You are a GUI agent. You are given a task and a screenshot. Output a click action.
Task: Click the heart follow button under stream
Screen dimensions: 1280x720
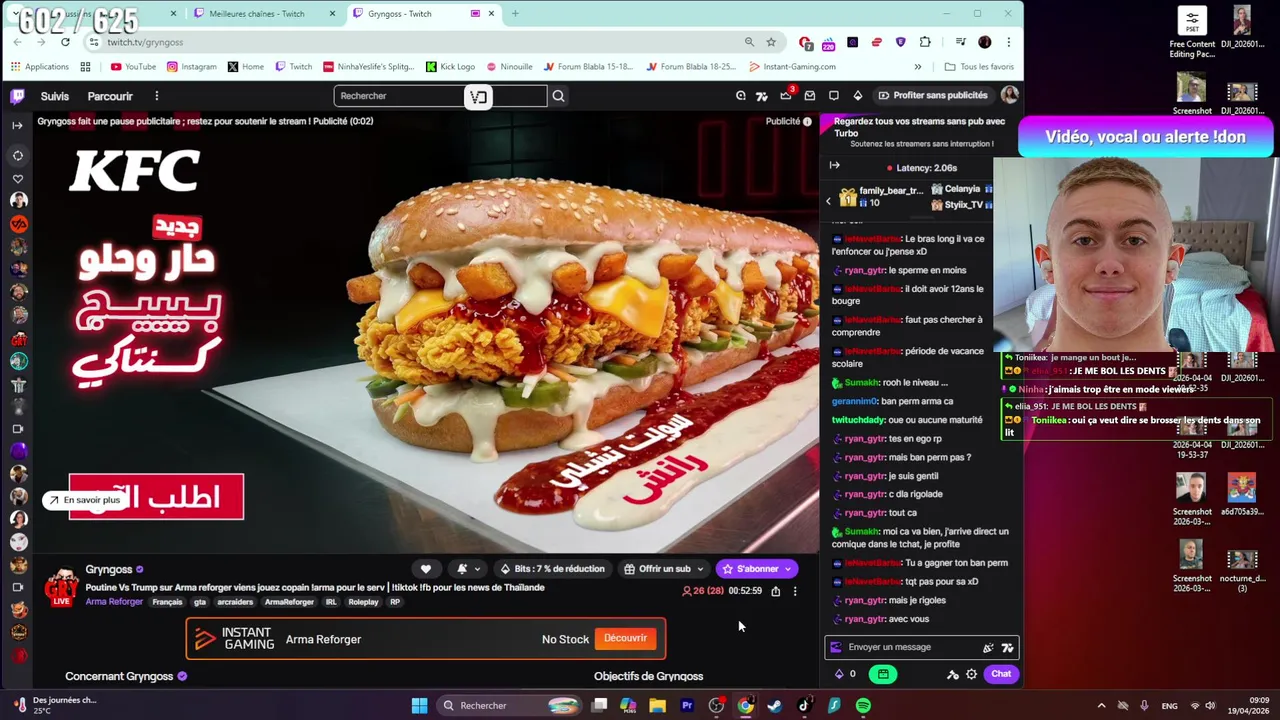click(425, 569)
